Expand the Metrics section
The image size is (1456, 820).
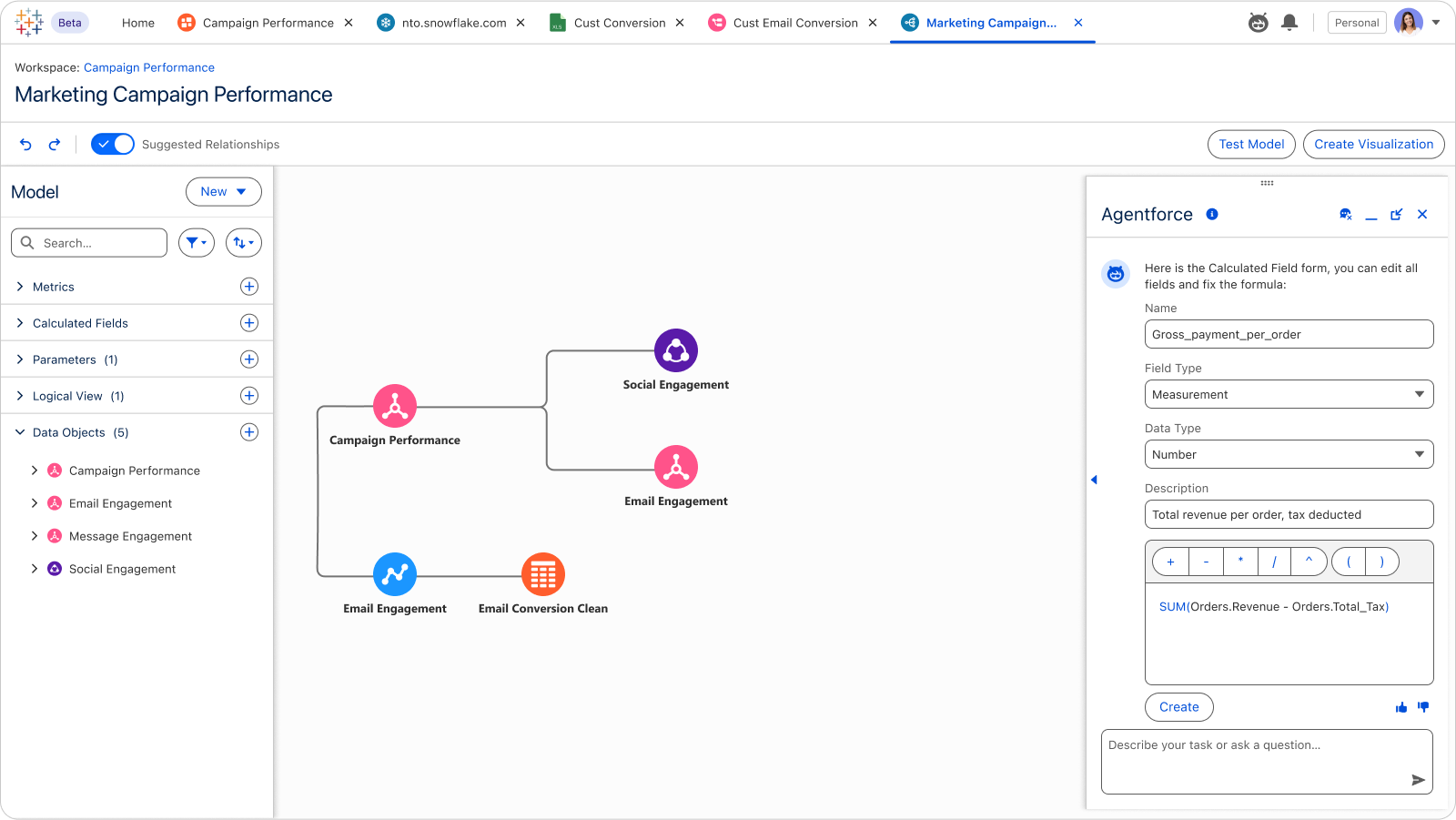click(20, 287)
